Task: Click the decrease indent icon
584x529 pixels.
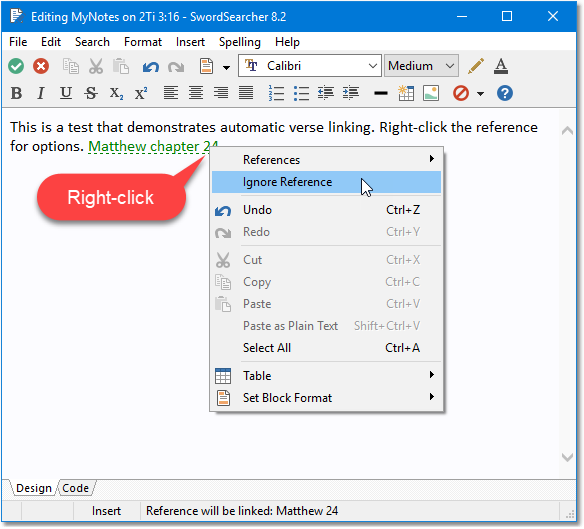Action: pyautogui.click(x=326, y=93)
